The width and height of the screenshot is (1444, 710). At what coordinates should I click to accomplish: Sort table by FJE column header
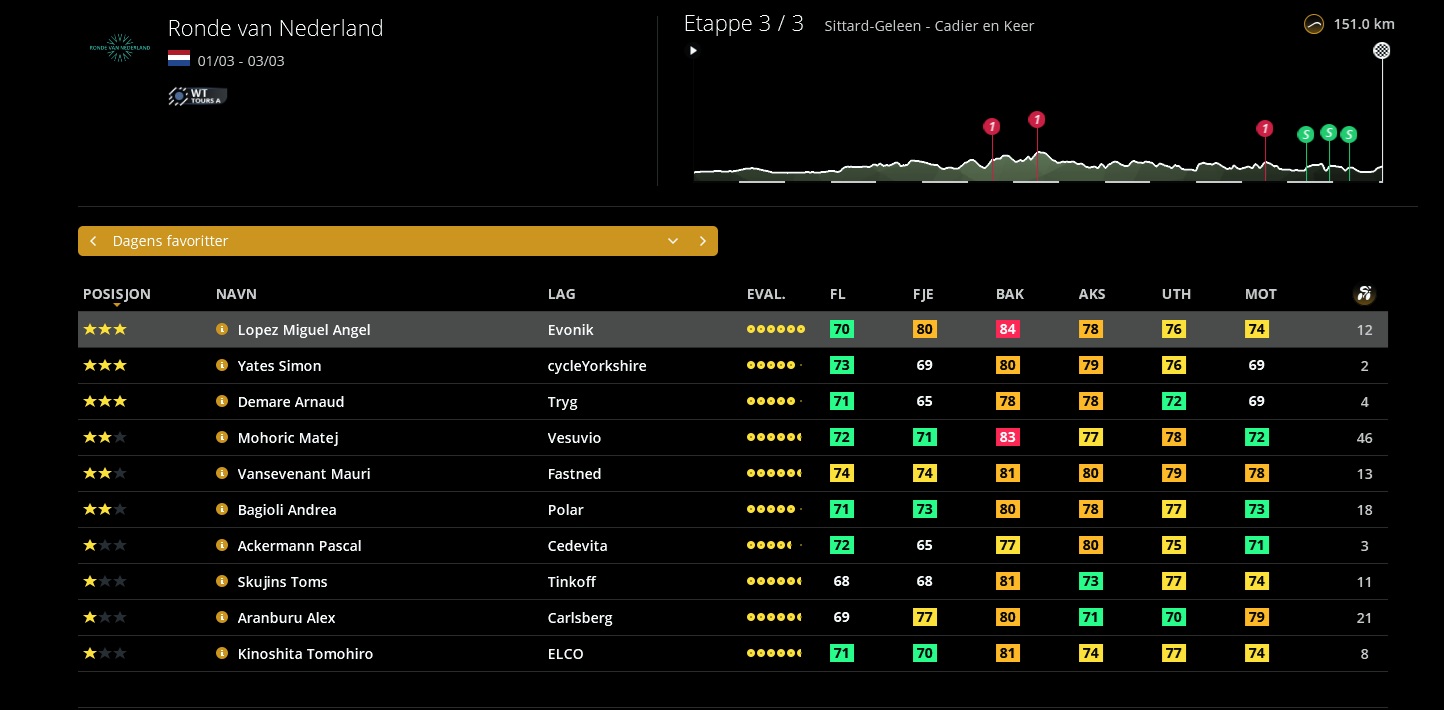point(923,294)
